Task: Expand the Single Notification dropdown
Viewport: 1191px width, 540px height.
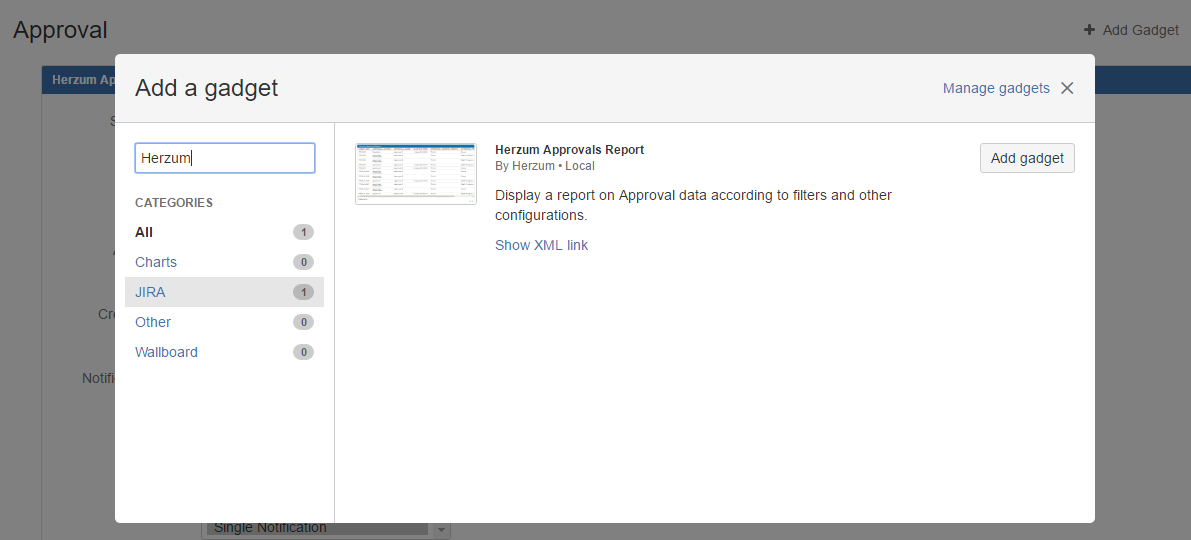Action: pos(441,529)
